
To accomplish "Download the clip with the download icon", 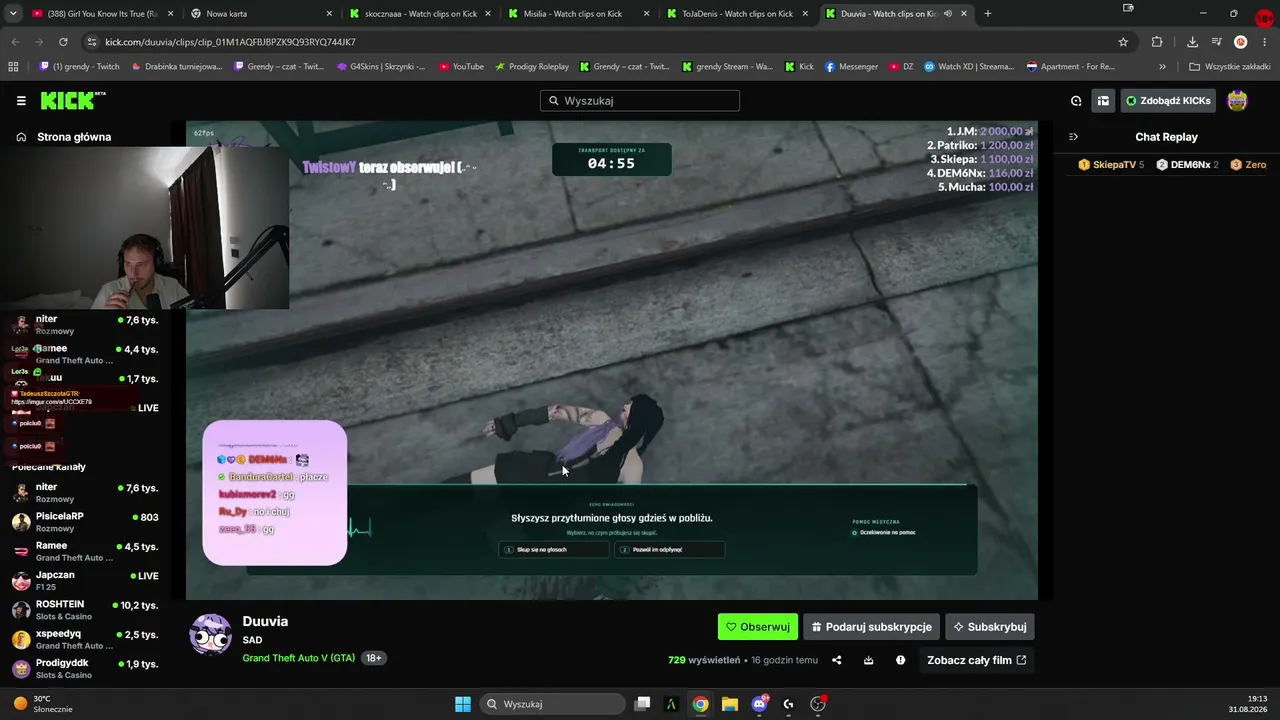I will tap(868, 660).
